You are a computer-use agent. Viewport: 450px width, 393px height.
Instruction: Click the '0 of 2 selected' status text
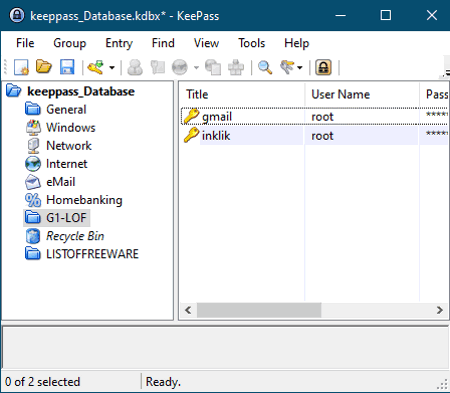pyautogui.click(x=42, y=382)
